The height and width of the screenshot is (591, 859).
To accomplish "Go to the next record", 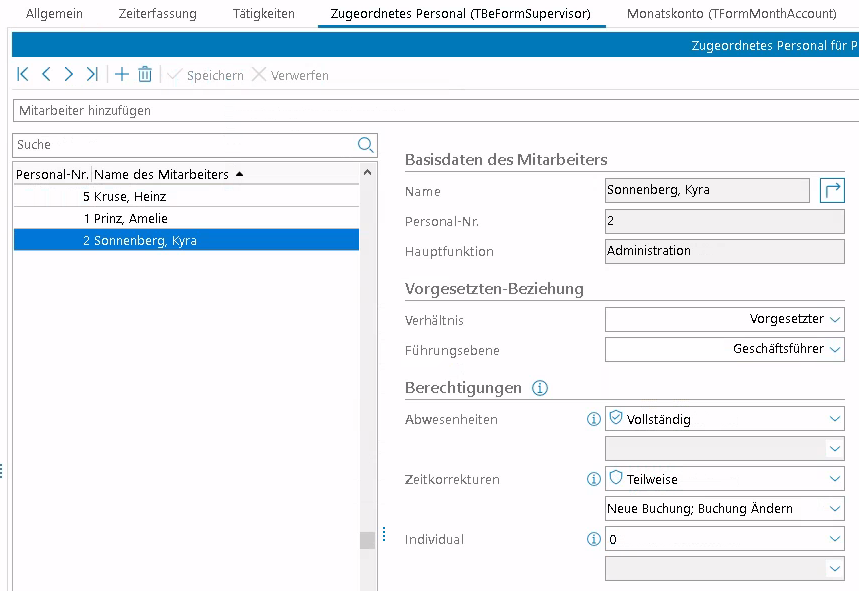I will pos(68,75).
